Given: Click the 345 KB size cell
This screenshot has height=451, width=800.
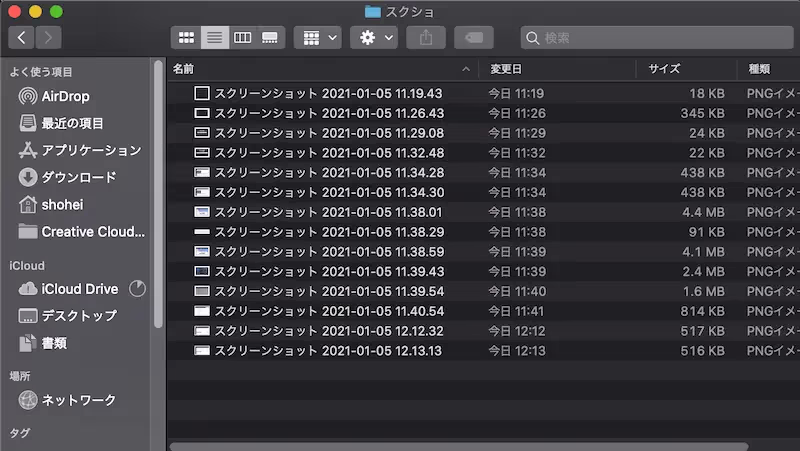Looking at the screenshot, I should (x=702, y=113).
